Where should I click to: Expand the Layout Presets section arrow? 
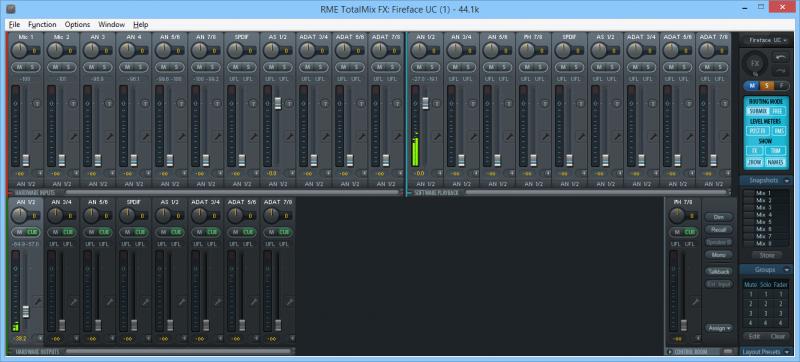(787, 352)
